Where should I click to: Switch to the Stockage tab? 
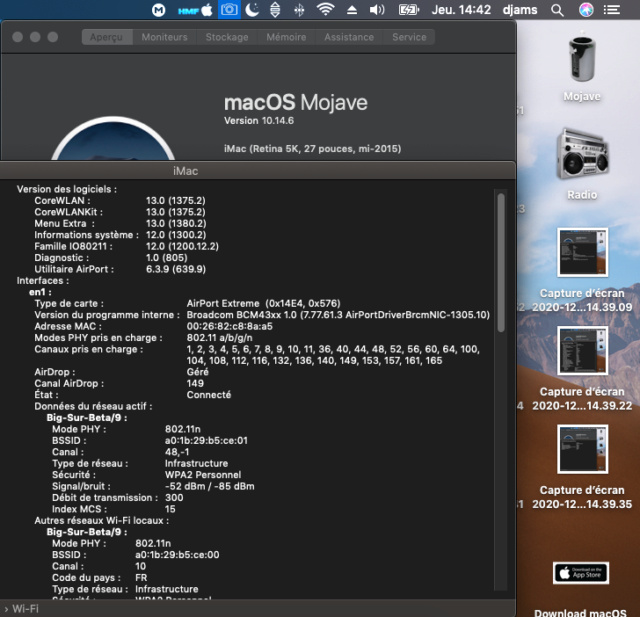(227, 37)
